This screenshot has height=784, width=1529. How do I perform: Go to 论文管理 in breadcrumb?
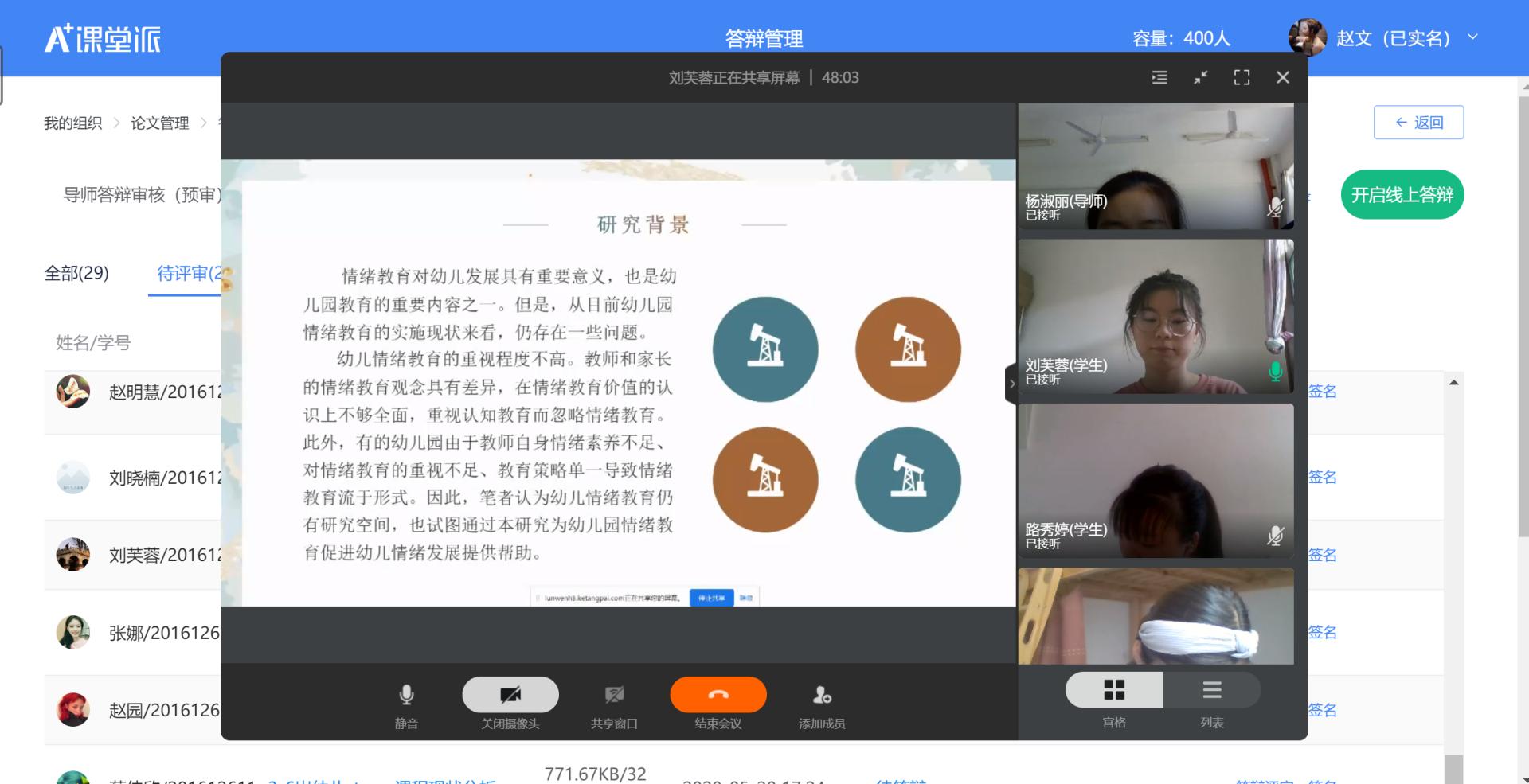pyautogui.click(x=159, y=123)
